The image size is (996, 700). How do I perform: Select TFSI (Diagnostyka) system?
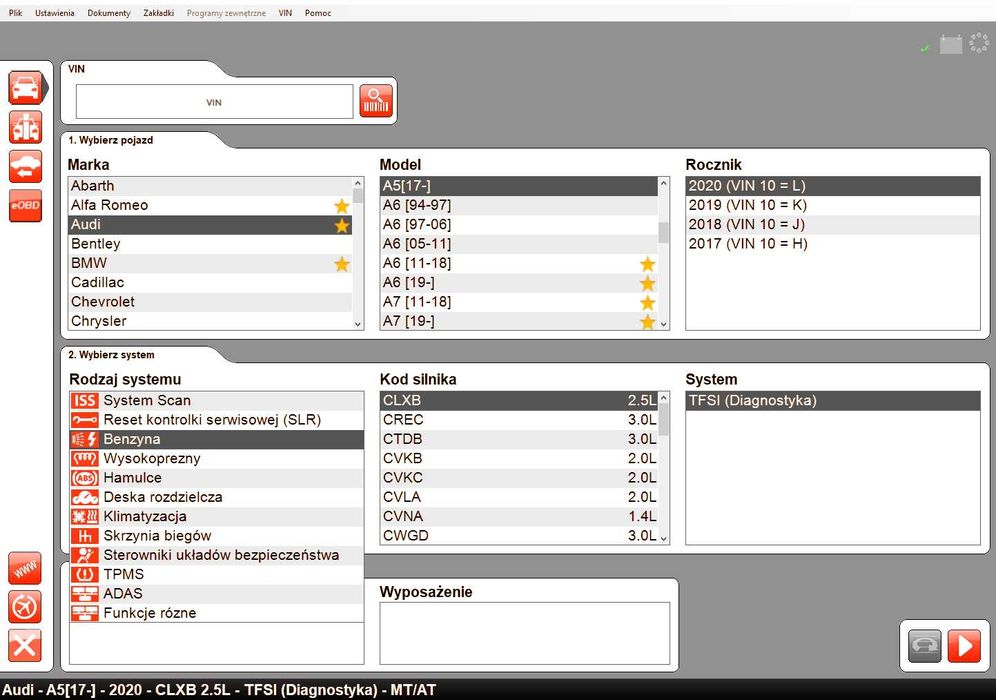click(833, 401)
